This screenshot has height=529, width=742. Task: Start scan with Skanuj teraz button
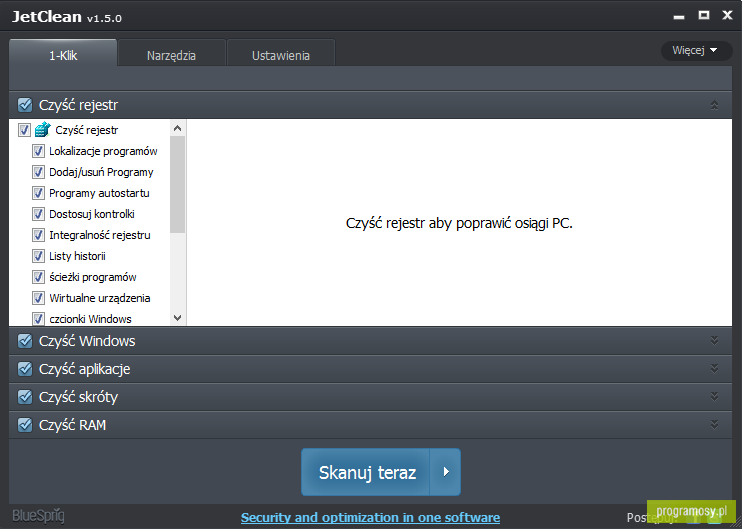[365, 472]
